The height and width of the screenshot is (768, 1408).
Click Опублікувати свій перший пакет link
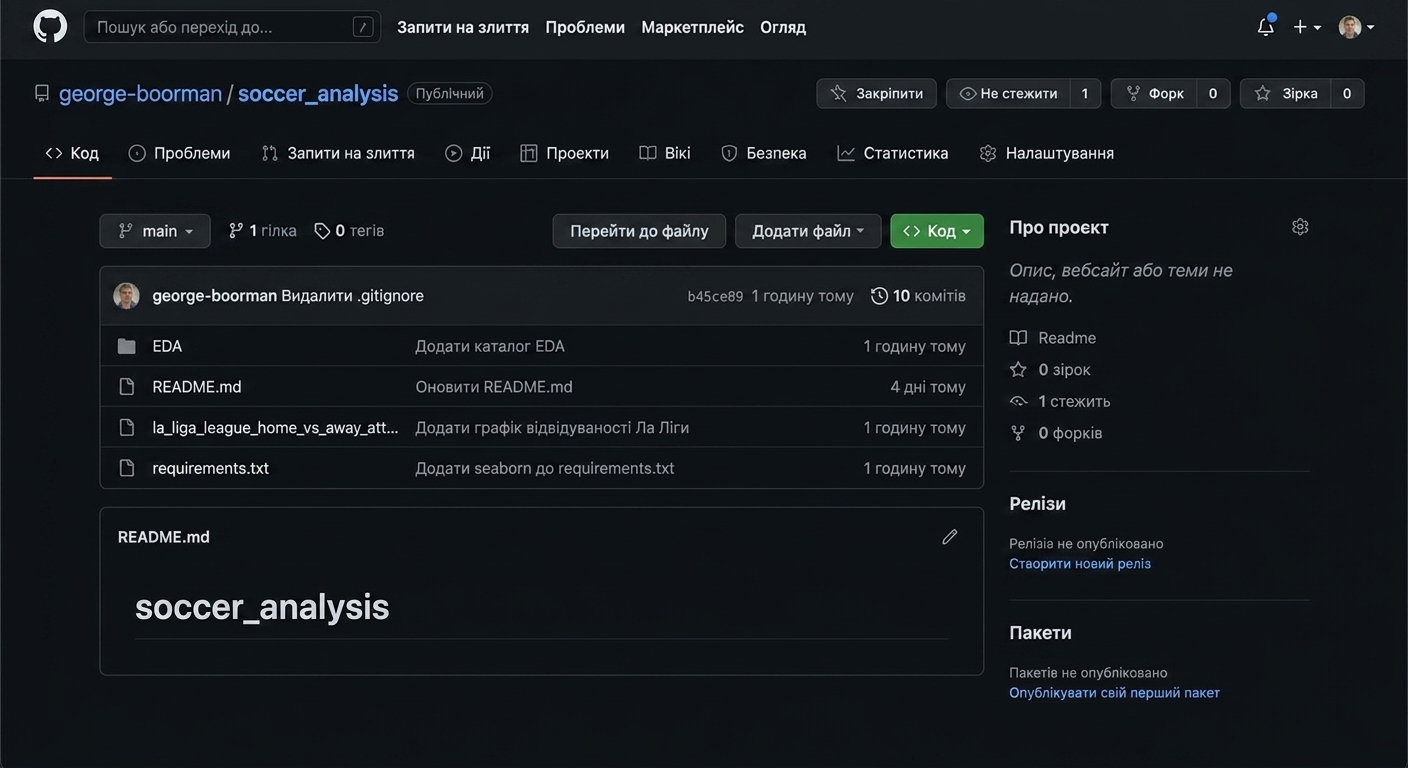[1115, 693]
